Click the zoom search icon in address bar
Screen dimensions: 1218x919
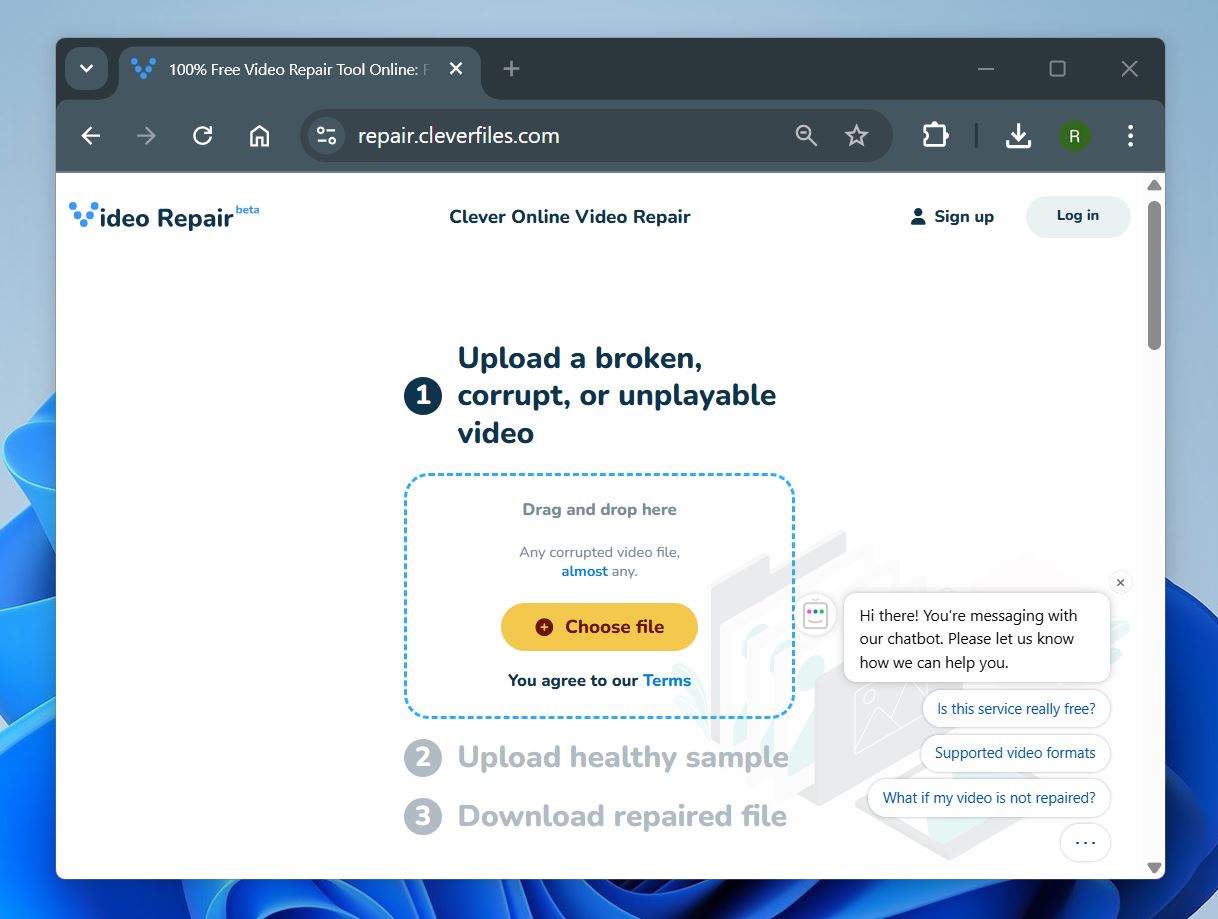tap(806, 135)
